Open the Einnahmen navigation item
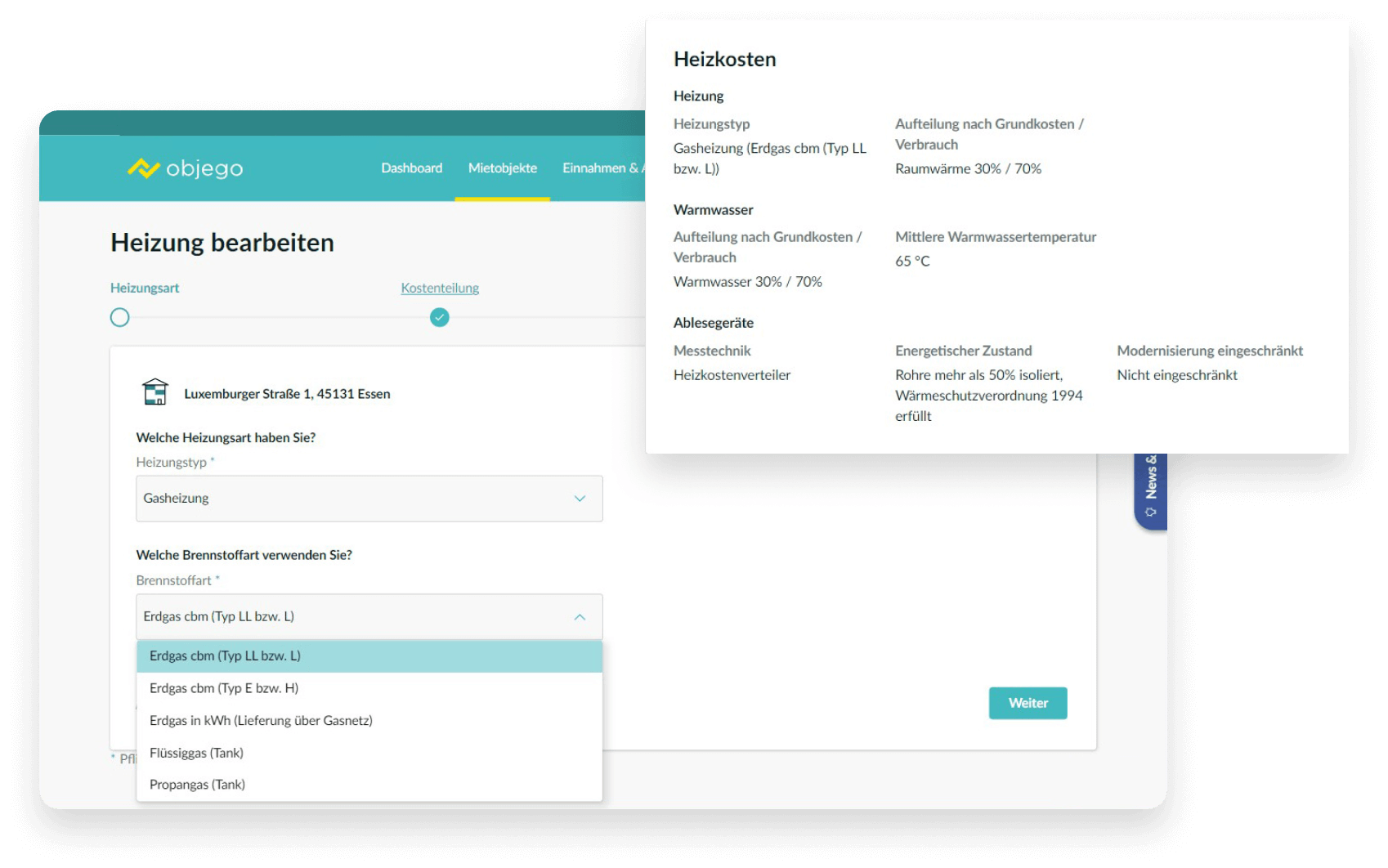Viewport: 1388px width, 868px height. point(601,168)
